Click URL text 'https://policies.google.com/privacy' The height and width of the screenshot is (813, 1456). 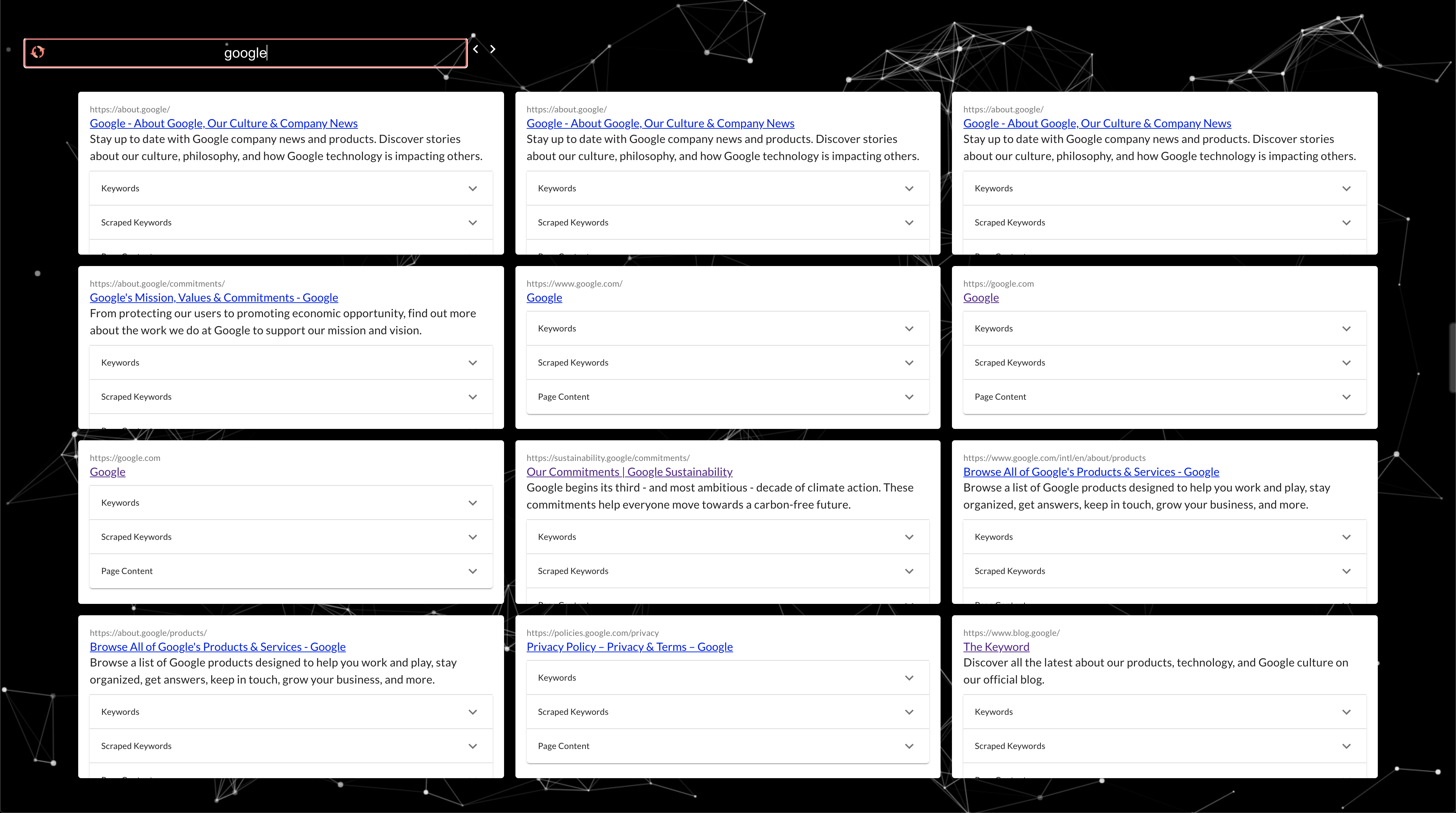(x=592, y=633)
